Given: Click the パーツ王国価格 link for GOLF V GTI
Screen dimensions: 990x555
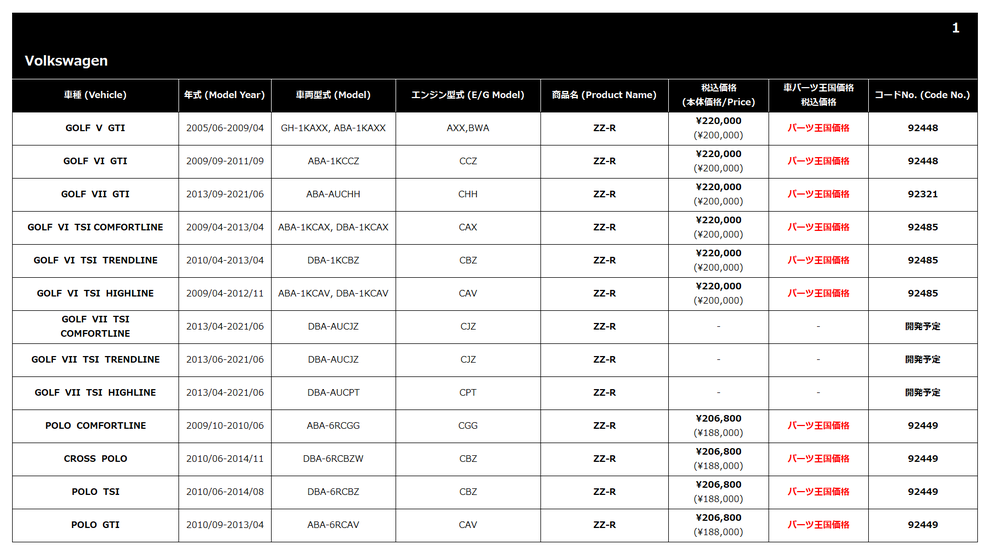Looking at the screenshot, I should (818, 128).
